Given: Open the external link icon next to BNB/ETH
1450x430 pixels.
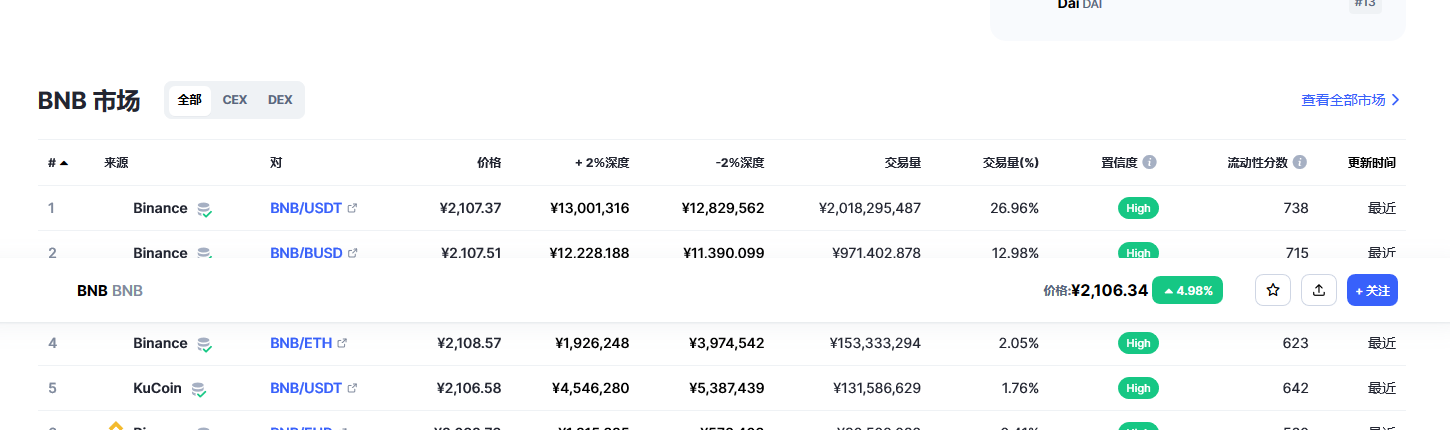Looking at the screenshot, I should coord(342,343).
